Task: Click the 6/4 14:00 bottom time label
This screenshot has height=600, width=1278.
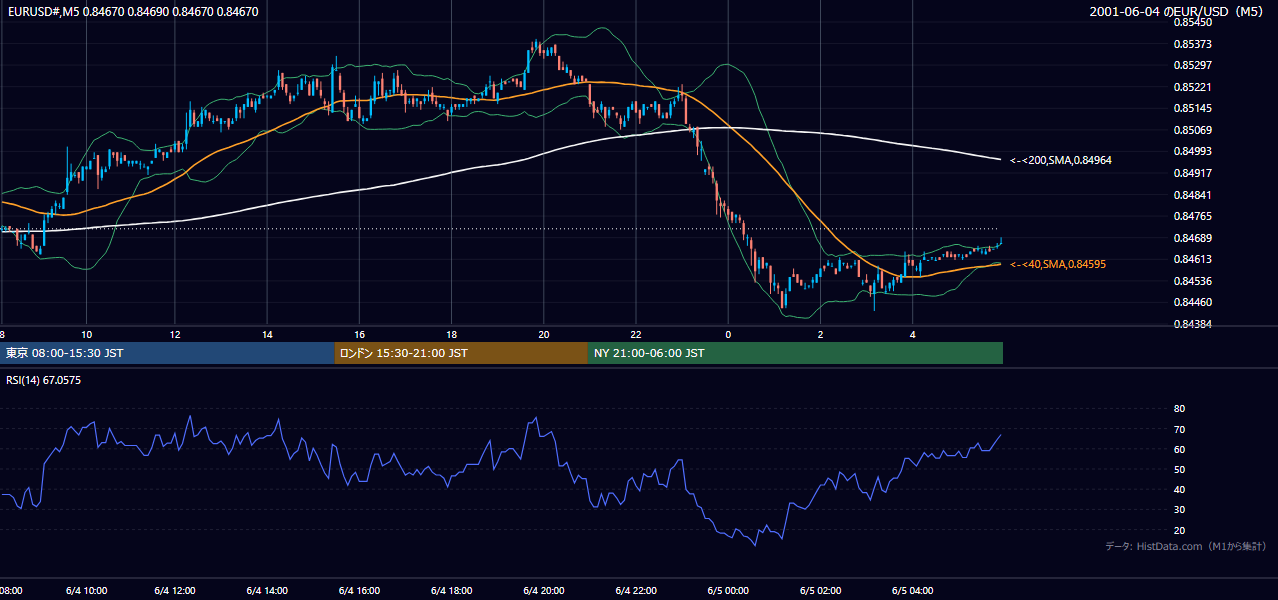Action: [x=267, y=591]
